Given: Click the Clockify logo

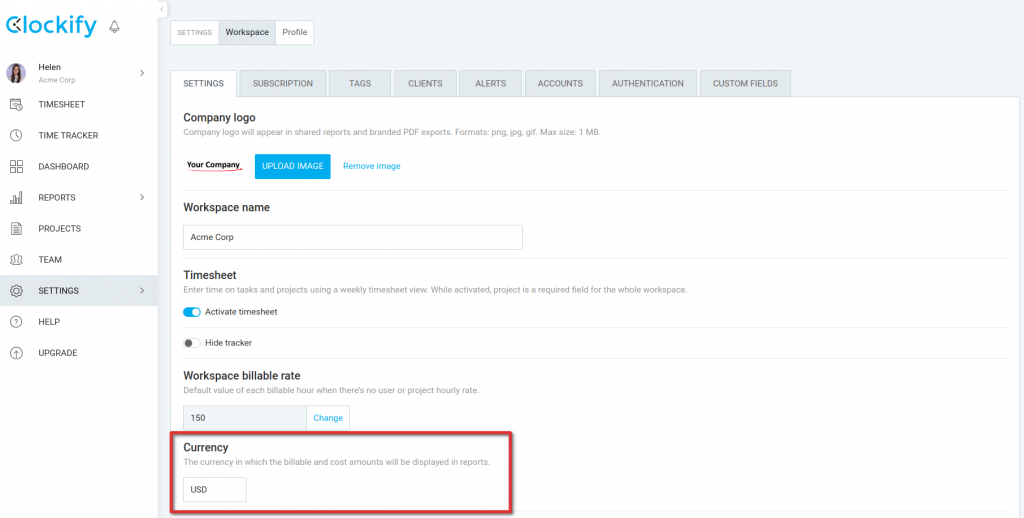Looking at the screenshot, I should click(x=51, y=26).
